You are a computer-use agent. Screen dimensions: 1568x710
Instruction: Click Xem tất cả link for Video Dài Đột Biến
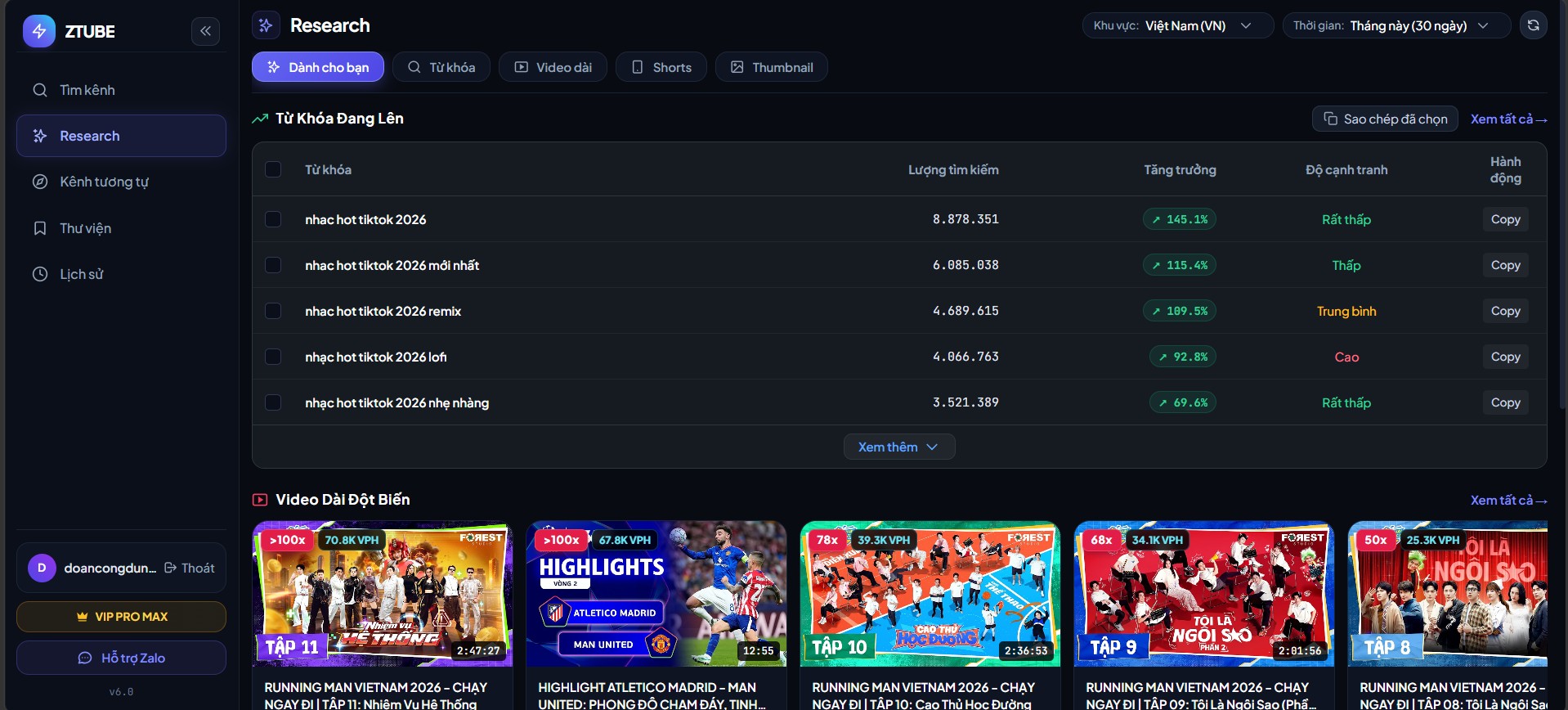[x=1508, y=500]
